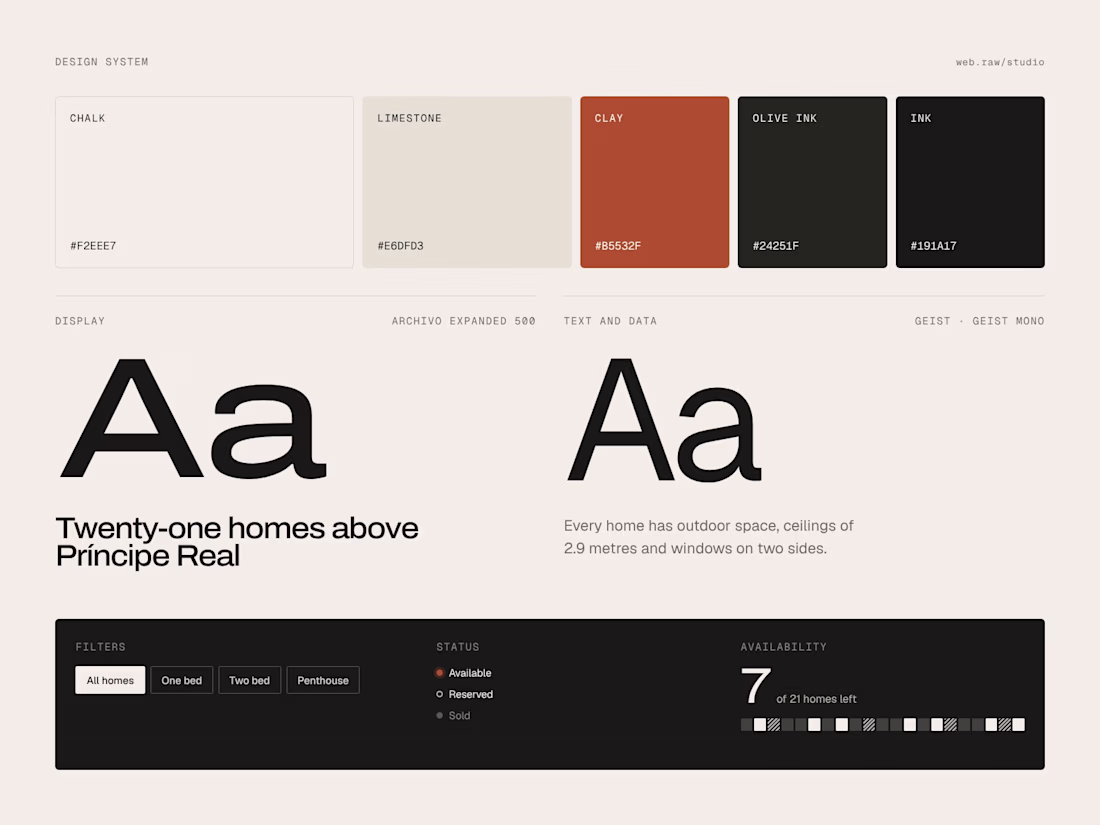Show Penthouse homes only
1100x825 pixels.
coord(323,680)
